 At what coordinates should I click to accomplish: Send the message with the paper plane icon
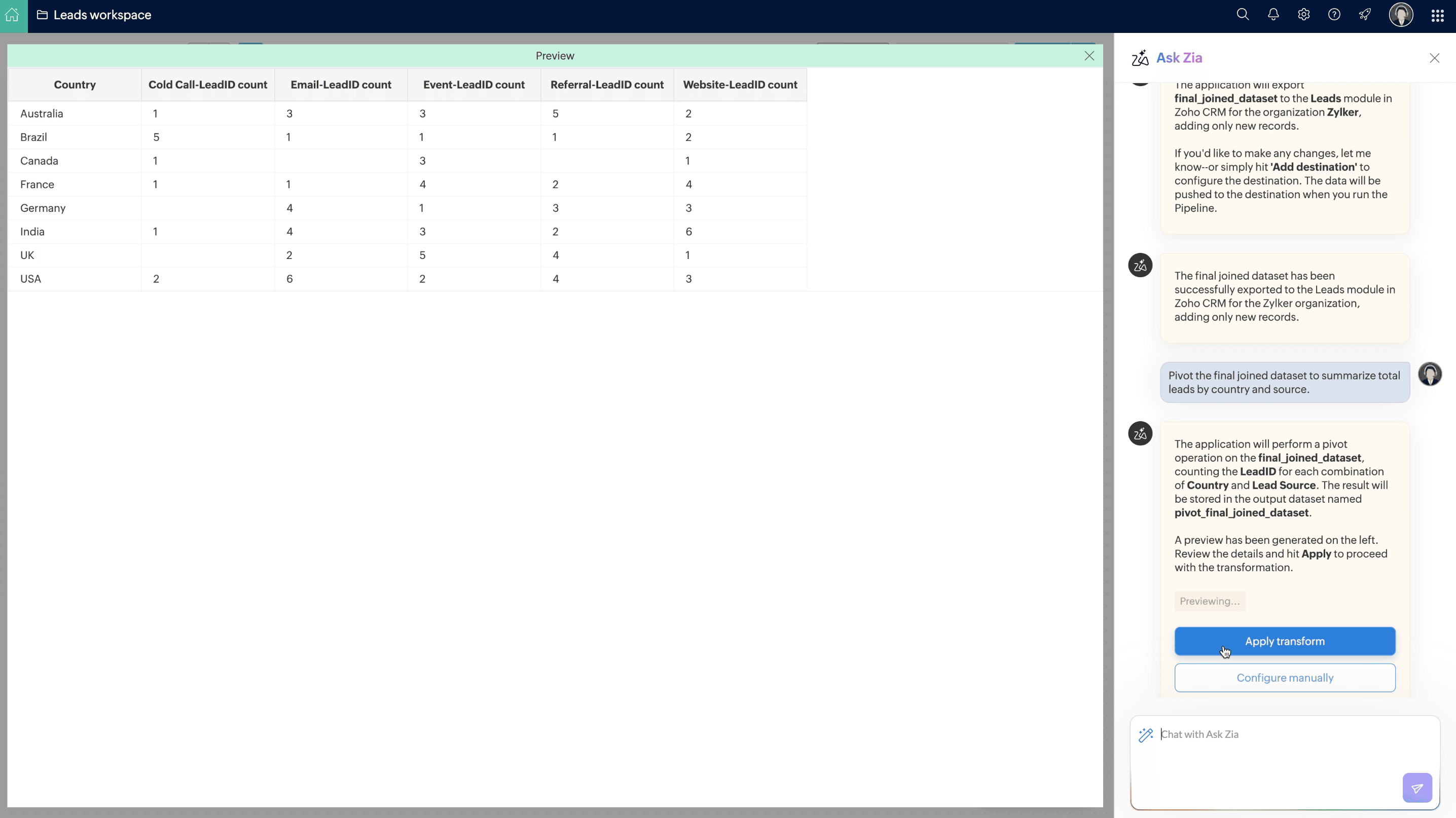(1416, 788)
